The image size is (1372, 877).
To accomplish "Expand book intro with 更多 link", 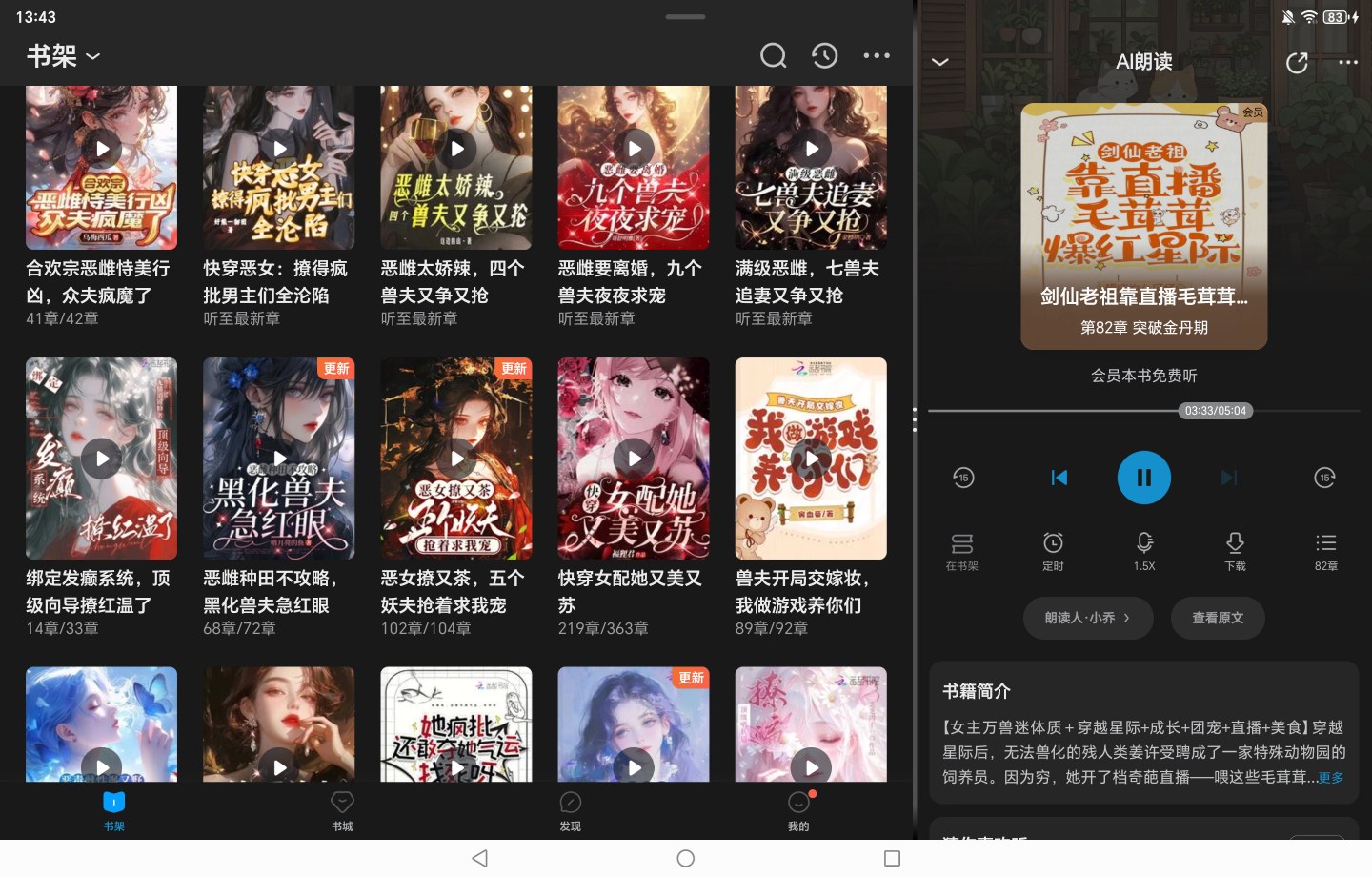I will pos(1331,778).
